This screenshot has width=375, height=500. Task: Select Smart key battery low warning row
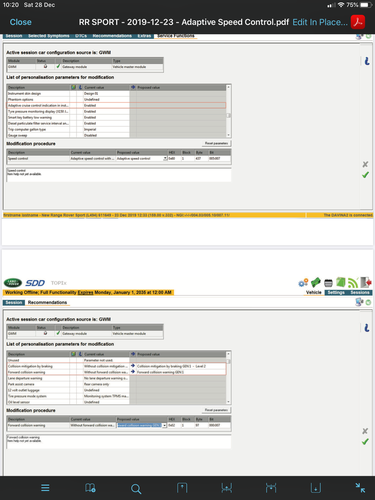tap(117, 117)
